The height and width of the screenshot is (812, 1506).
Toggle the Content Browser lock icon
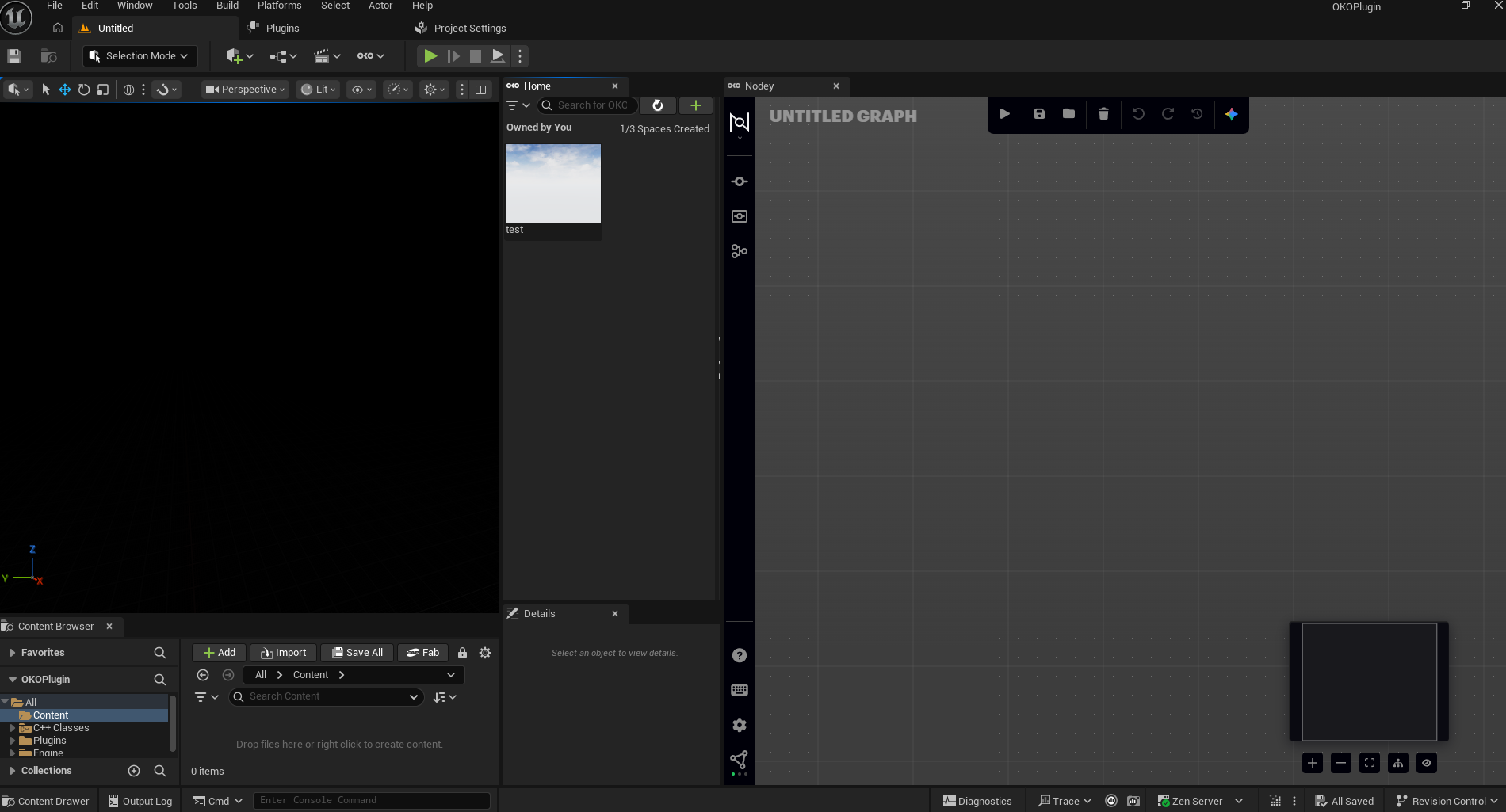462,653
